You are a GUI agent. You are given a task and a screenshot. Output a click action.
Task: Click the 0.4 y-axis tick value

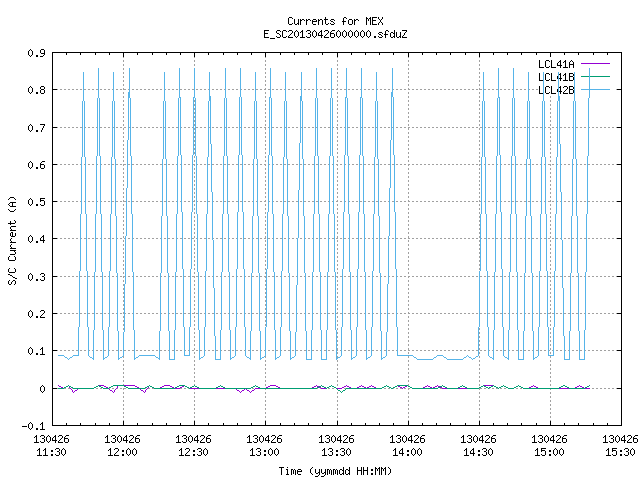click(x=36, y=239)
